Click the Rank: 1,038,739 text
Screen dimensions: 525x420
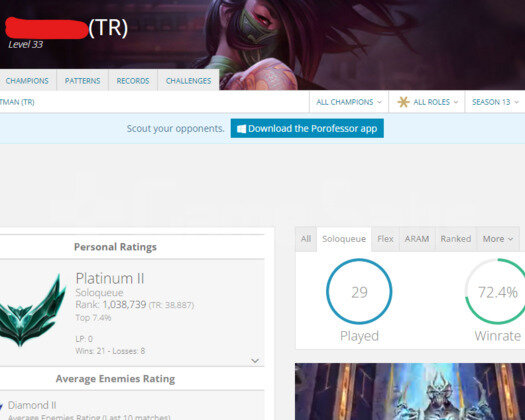click(x=111, y=304)
